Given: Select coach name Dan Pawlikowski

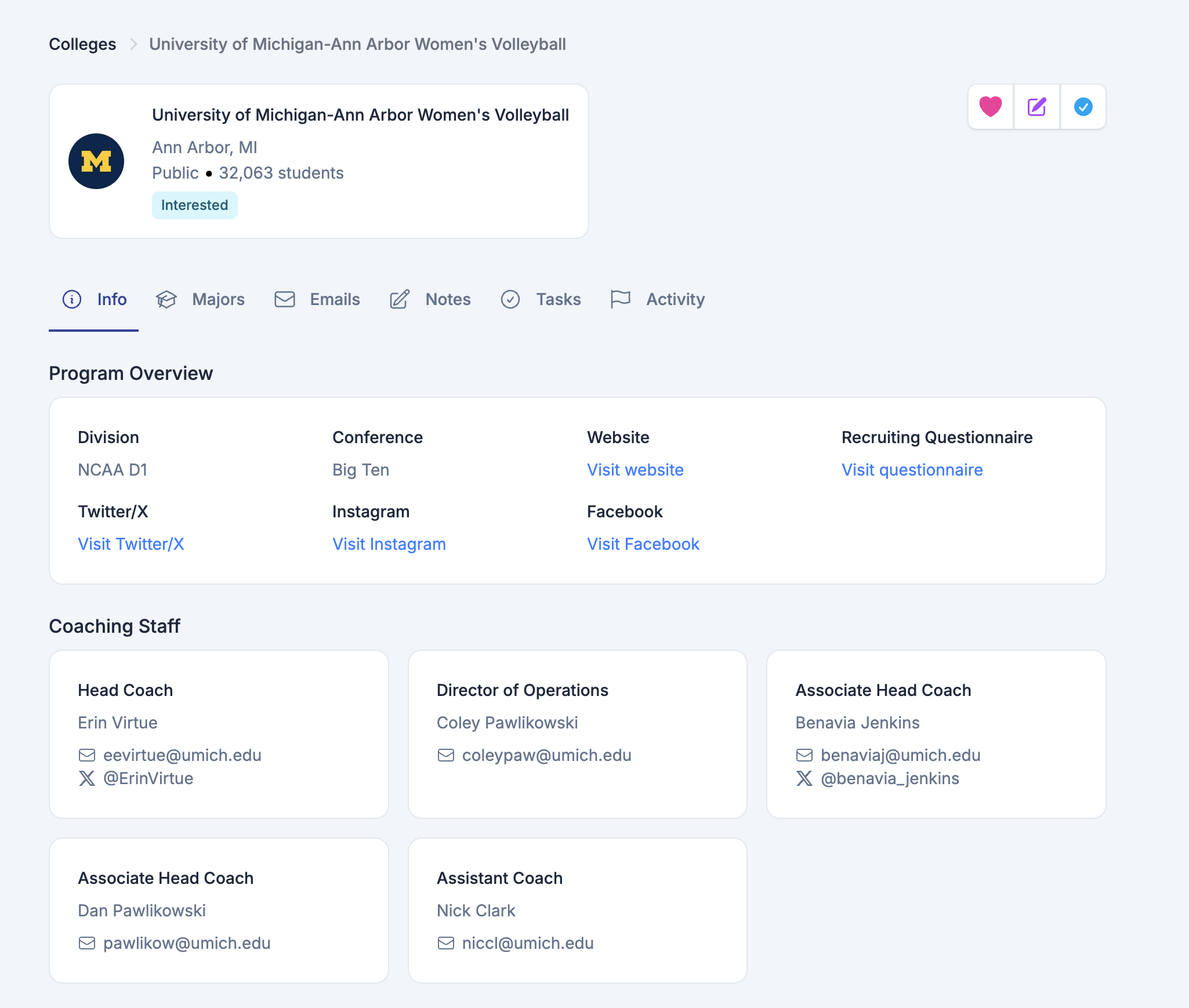Looking at the screenshot, I should pos(142,911).
